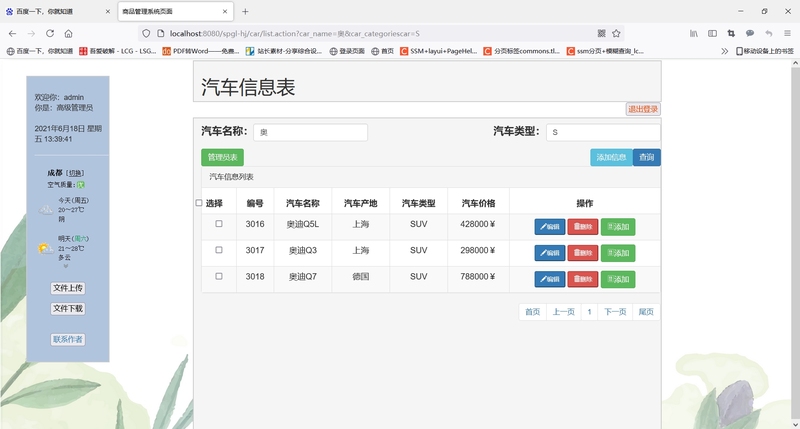
Task: Tick the checkbox for car 3016
Action: pos(219,224)
